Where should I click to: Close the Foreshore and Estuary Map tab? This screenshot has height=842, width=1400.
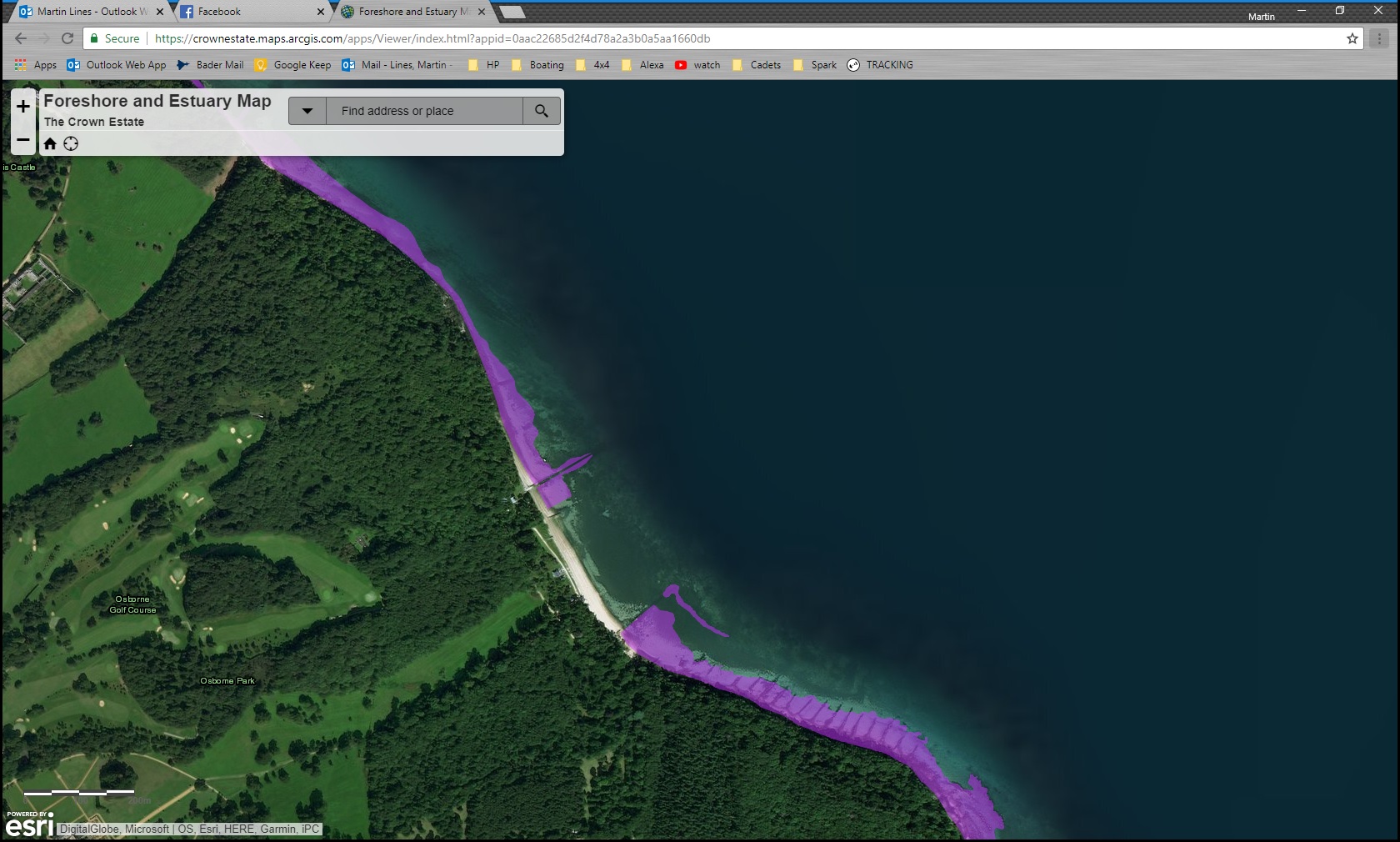[x=482, y=12]
